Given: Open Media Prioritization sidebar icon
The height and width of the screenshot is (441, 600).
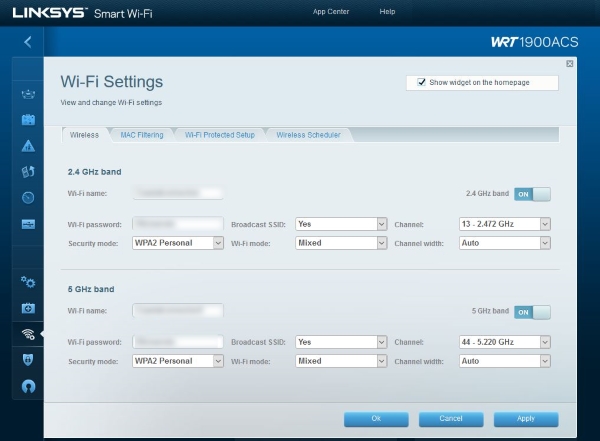Looking at the screenshot, I should [28, 172].
